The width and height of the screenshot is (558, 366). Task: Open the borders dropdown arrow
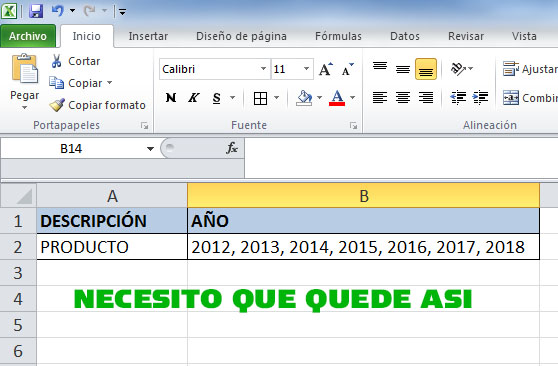point(277,97)
